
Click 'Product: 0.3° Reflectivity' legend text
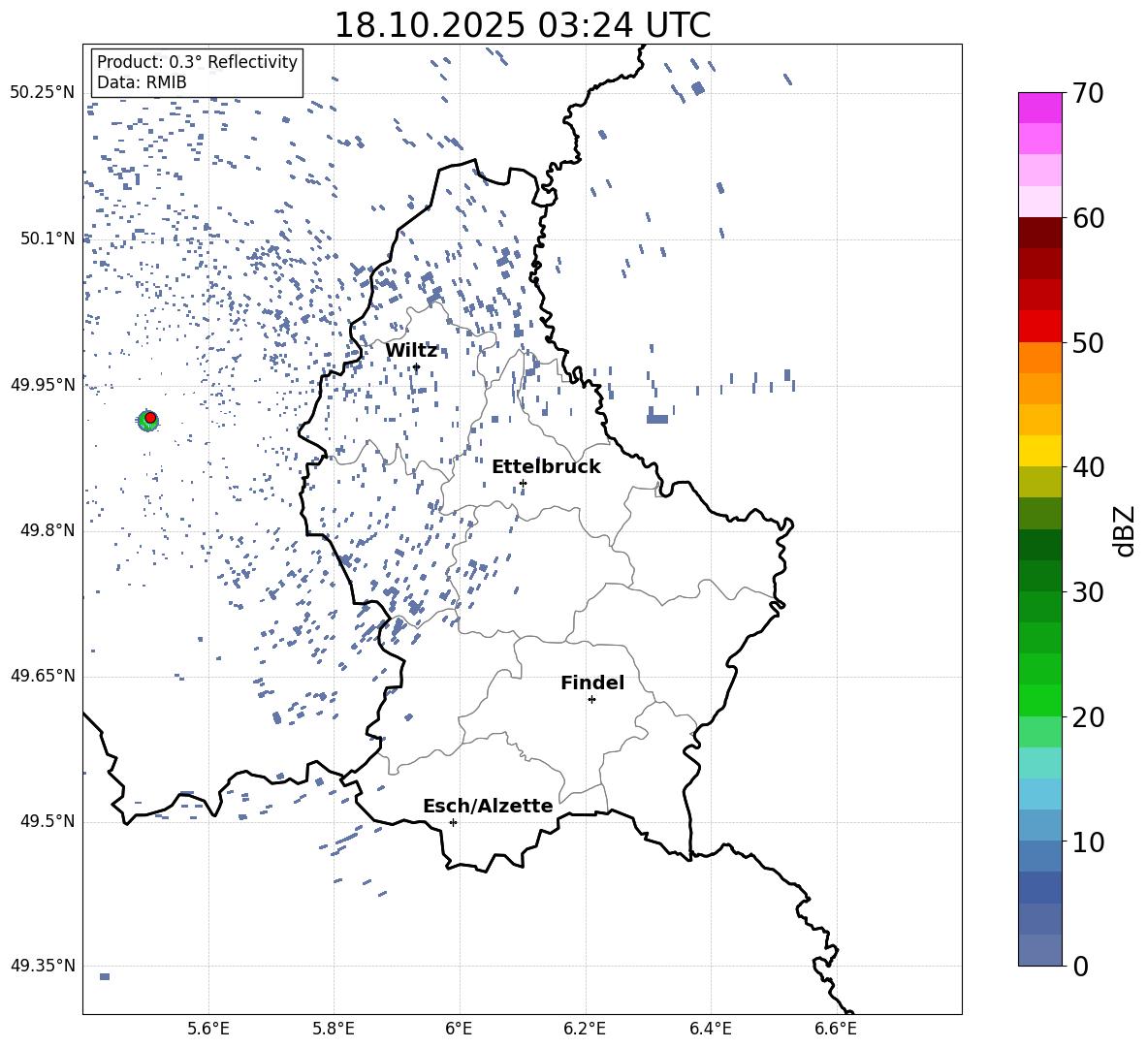[197, 62]
